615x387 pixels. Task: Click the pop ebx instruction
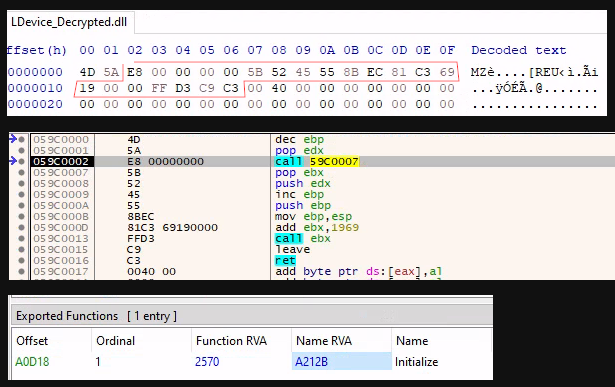[299, 172]
